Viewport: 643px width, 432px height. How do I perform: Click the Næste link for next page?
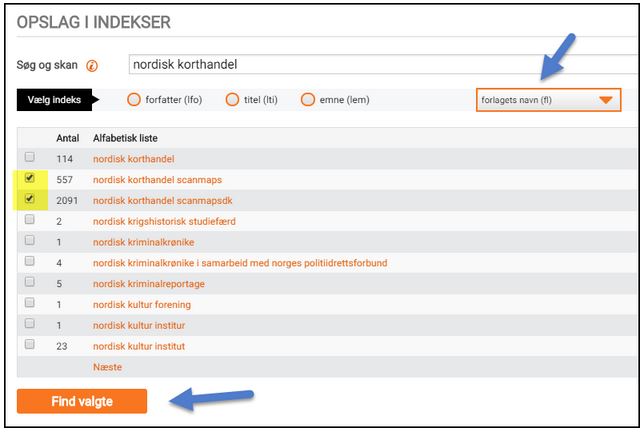pyautogui.click(x=107, y=367)
